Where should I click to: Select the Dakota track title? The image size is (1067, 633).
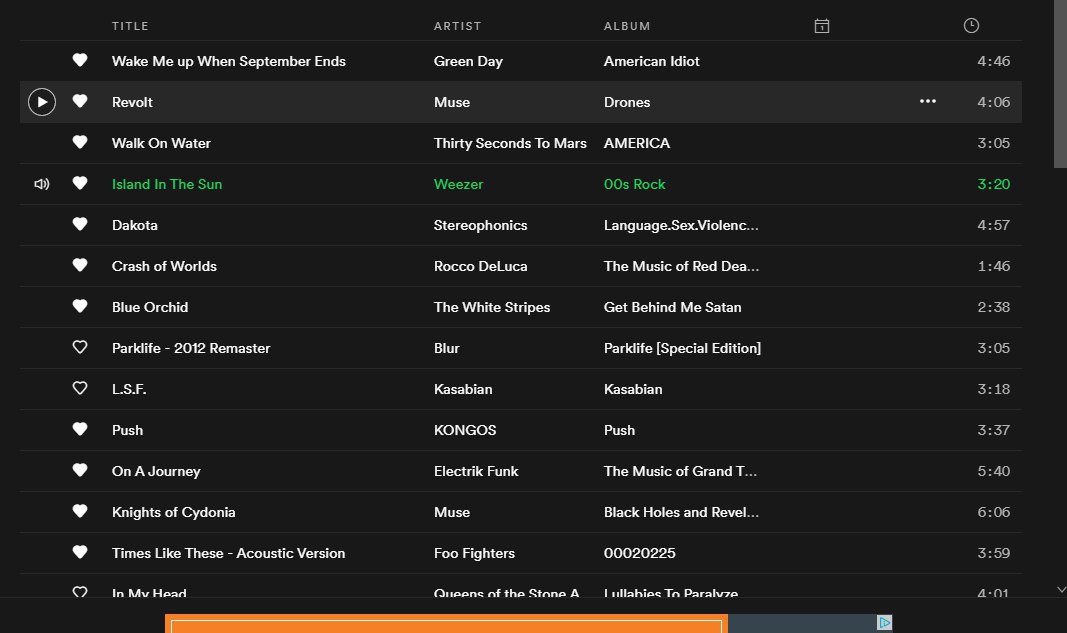pos(135,225)
